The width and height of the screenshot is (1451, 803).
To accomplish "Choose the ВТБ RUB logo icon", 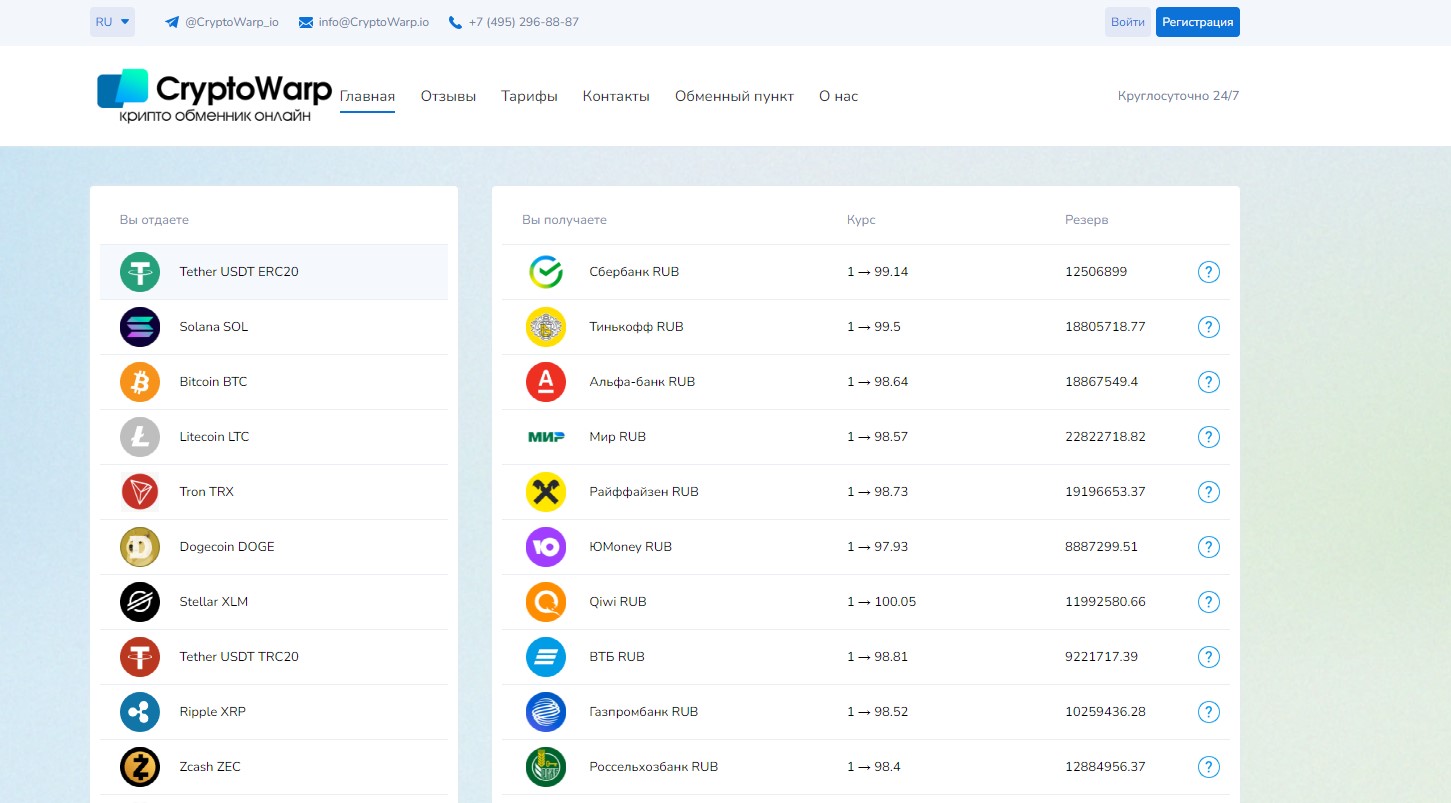I will [x=546, y=657].
